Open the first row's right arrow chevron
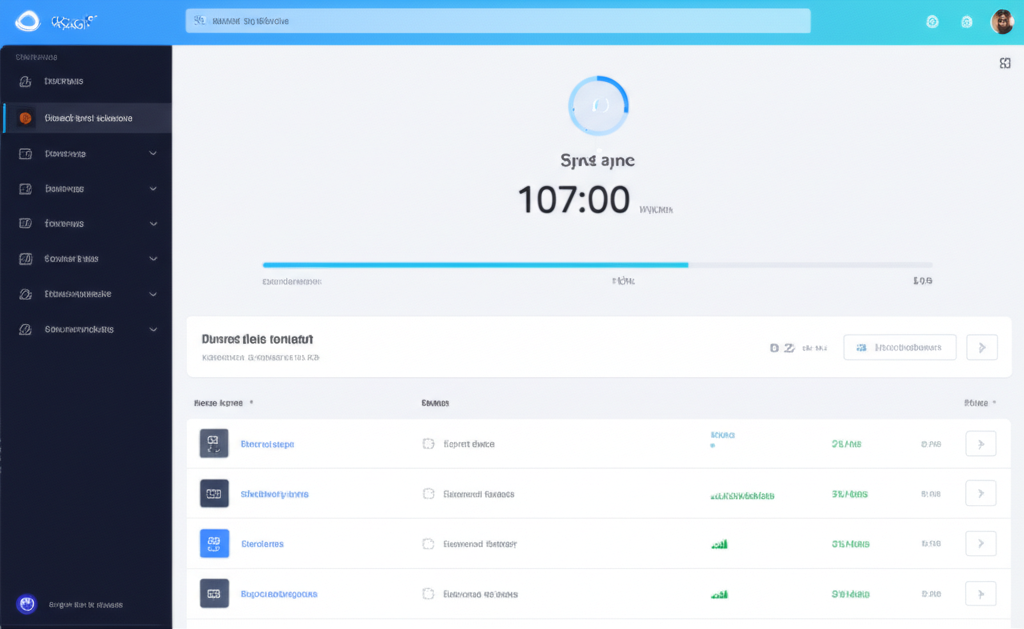Screen dimensions: 1024x629 coord(981,443)
